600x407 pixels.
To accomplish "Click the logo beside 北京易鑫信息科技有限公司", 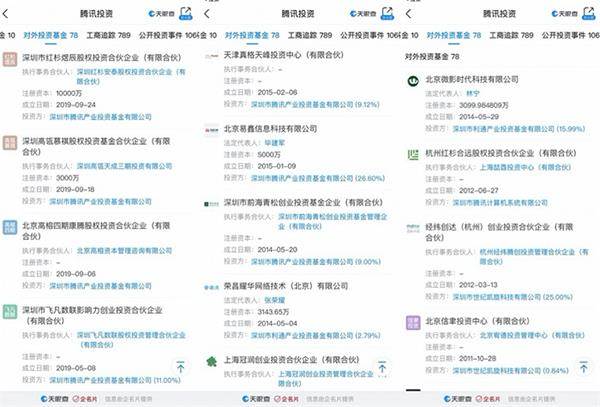I will (x=212, y=130).
